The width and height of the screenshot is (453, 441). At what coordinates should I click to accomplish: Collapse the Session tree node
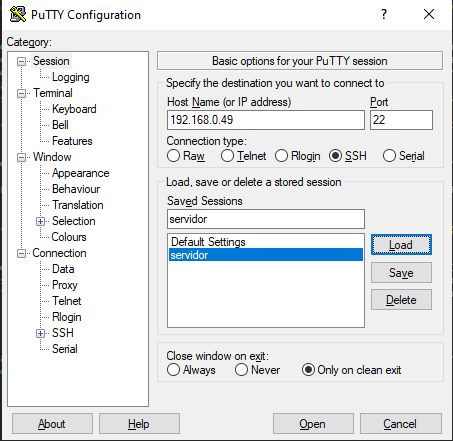(x=21, y=61)
